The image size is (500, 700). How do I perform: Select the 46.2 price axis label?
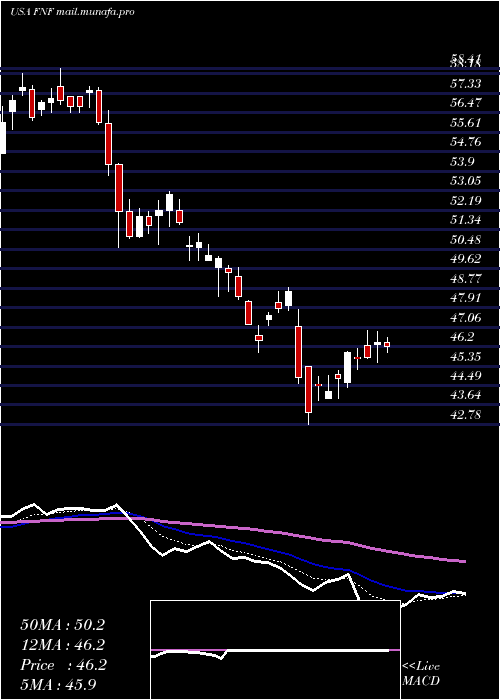[x=462, y=337]
